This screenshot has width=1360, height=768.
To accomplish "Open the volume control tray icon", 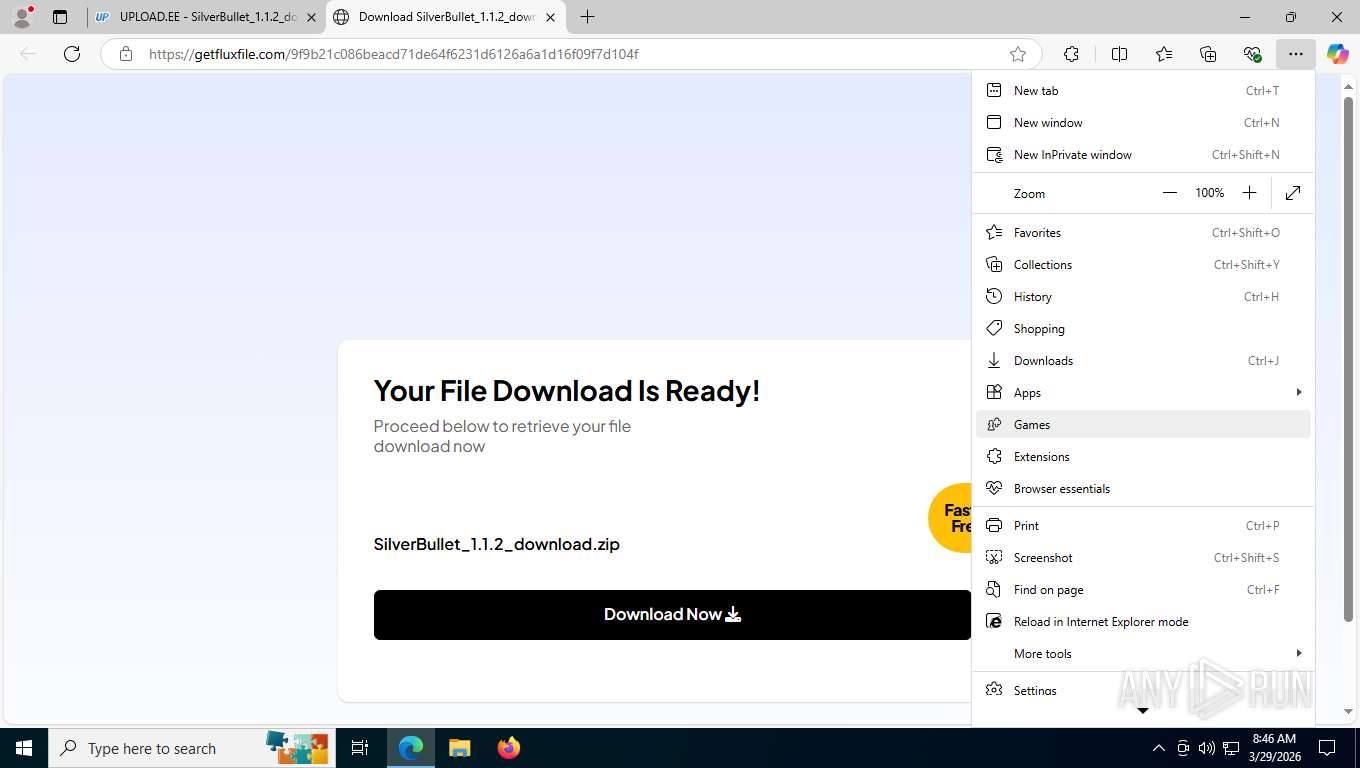I will (1206, 748).
